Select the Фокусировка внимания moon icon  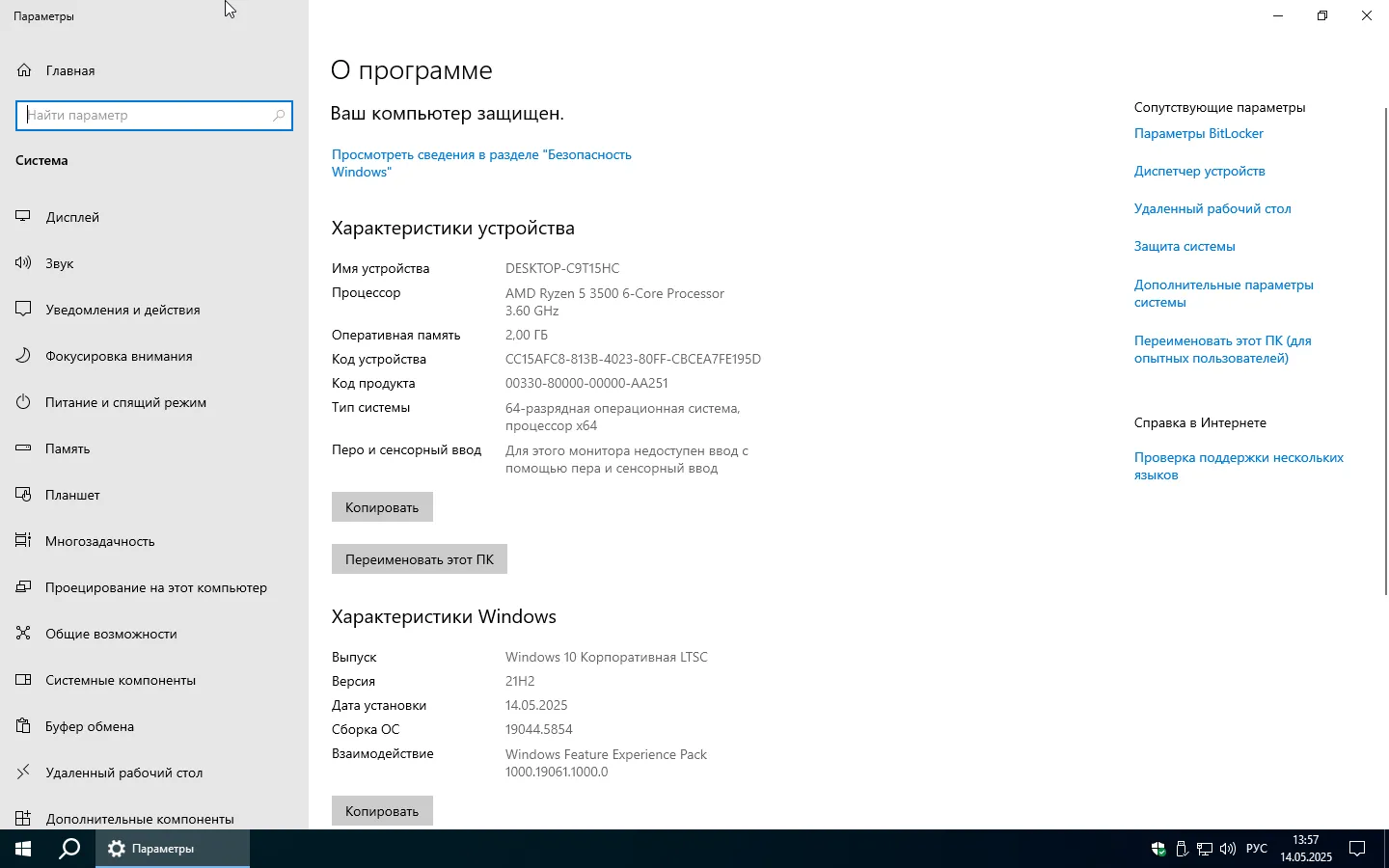pos(24,356)
